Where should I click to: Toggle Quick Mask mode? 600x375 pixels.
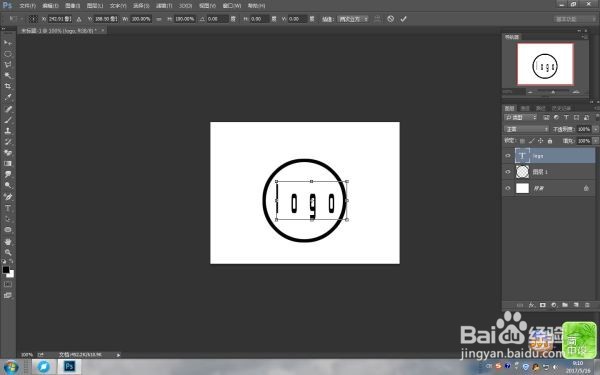[x=8, y=284]
